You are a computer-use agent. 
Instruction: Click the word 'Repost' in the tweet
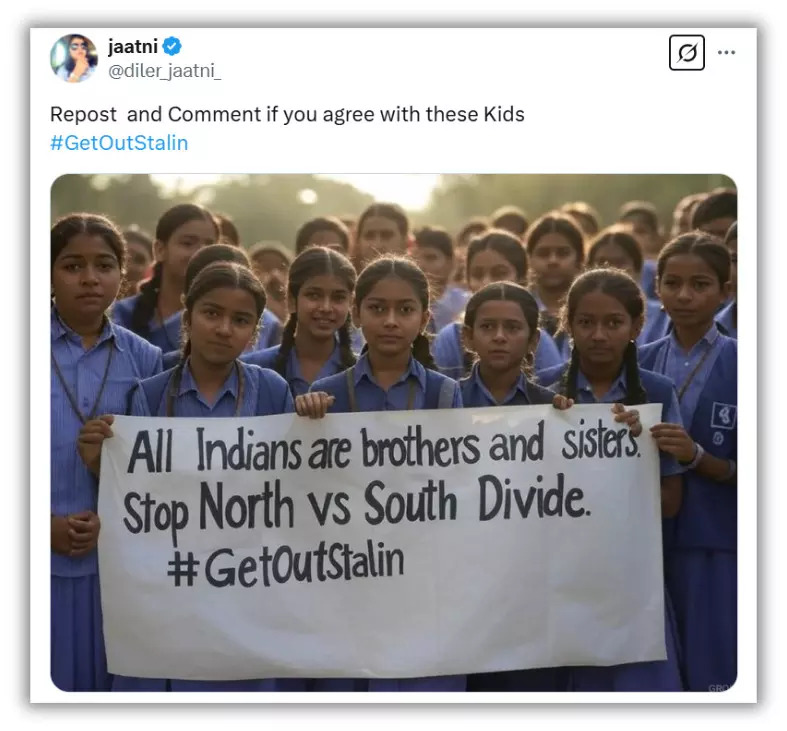point(83,114)
